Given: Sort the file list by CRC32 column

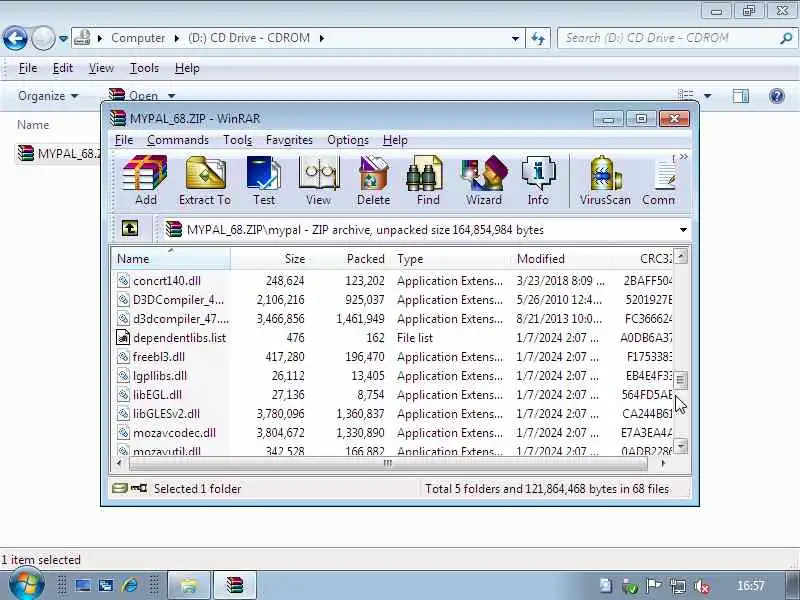Looking at the screenshot, I should click(x=642, y=259).
